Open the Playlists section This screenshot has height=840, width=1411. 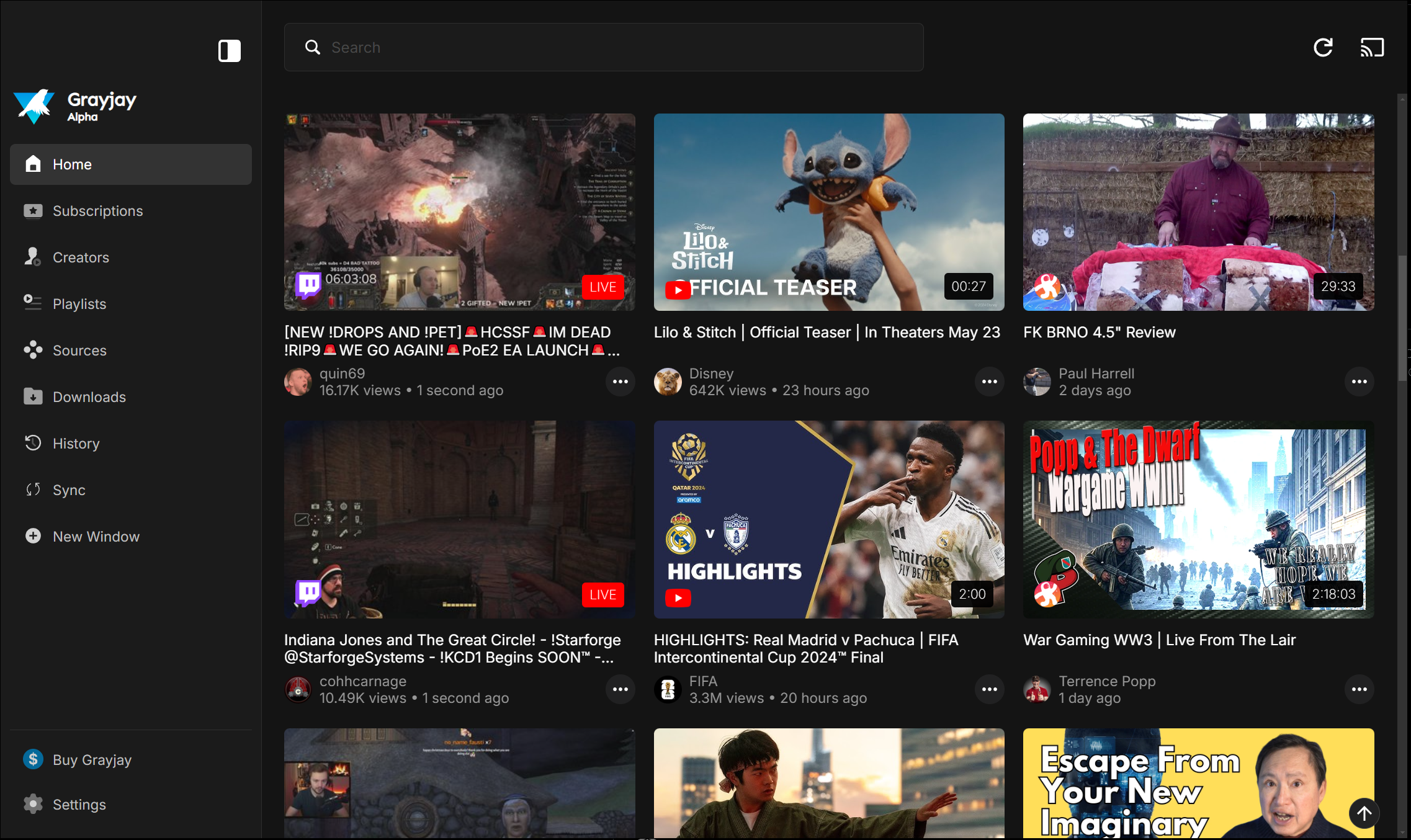coord(79,304)
